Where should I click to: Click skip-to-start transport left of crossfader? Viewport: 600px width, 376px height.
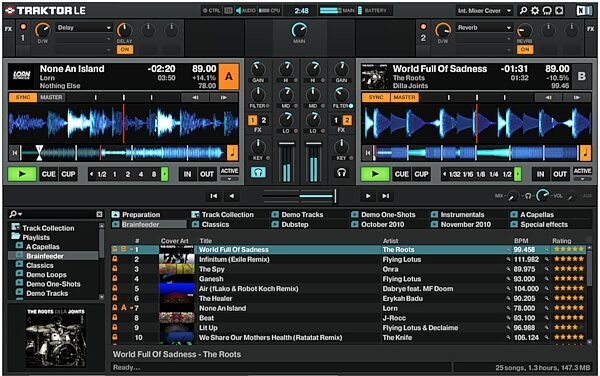tap(214, 196)
